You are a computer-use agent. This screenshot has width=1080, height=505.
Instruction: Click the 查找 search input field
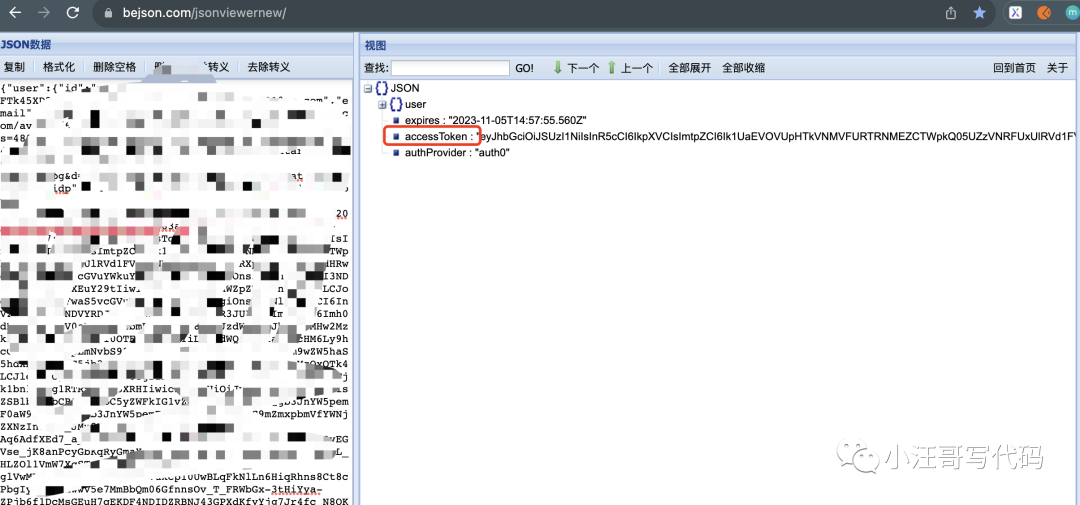pyautogui.click(x=450, y=68)
